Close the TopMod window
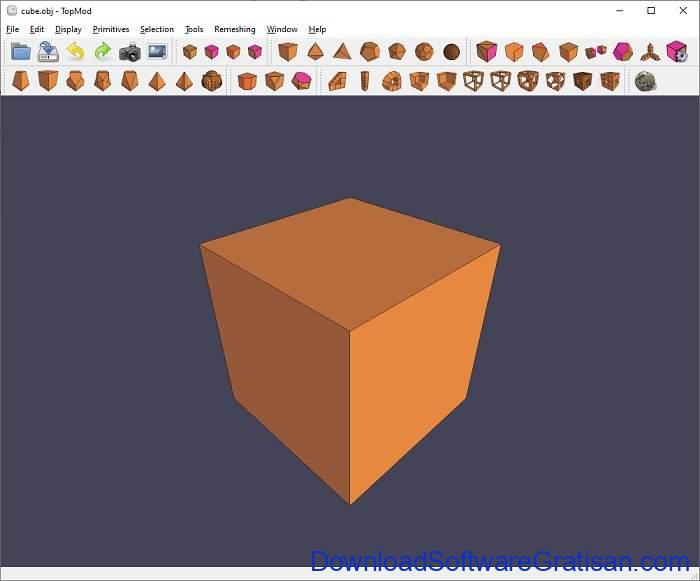700x581 pixels. click(x=683, y=11)
